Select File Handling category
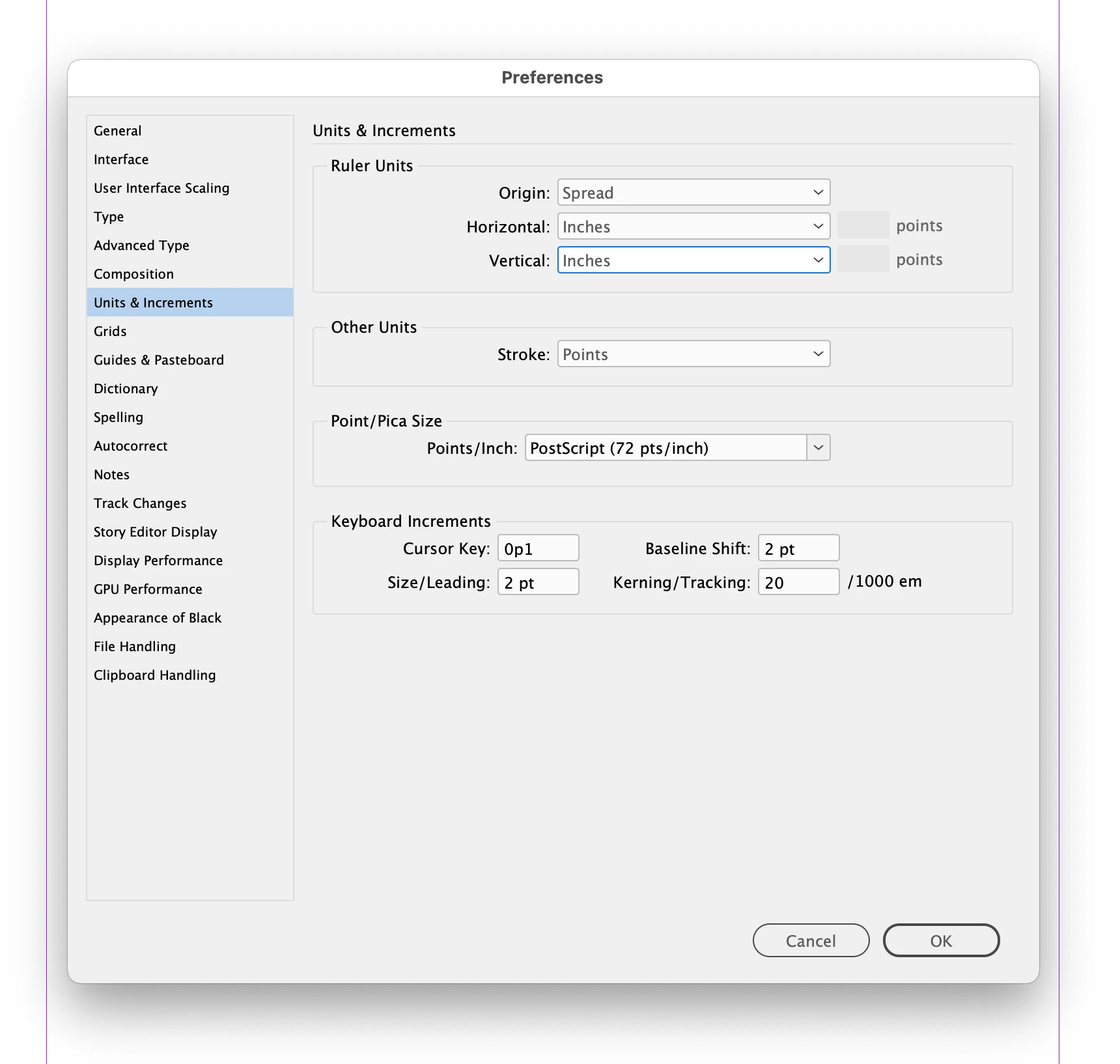 tap(189, 647)
